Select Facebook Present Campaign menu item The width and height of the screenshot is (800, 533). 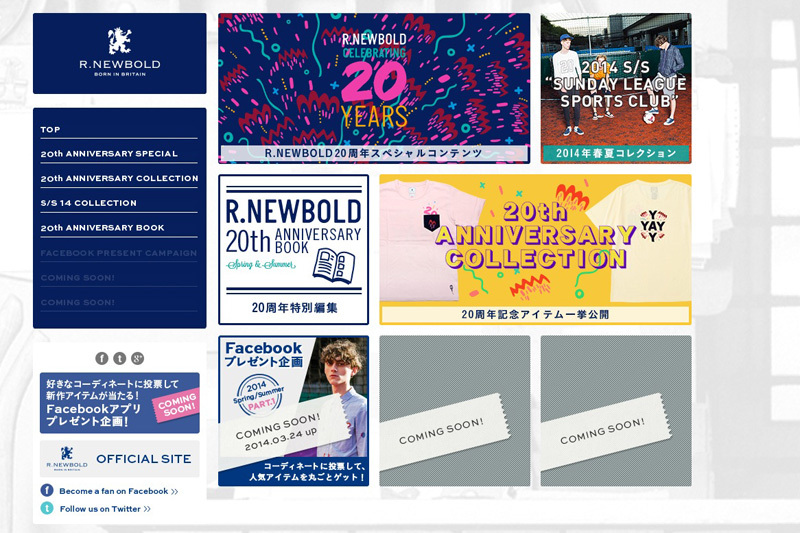(119, 253)
